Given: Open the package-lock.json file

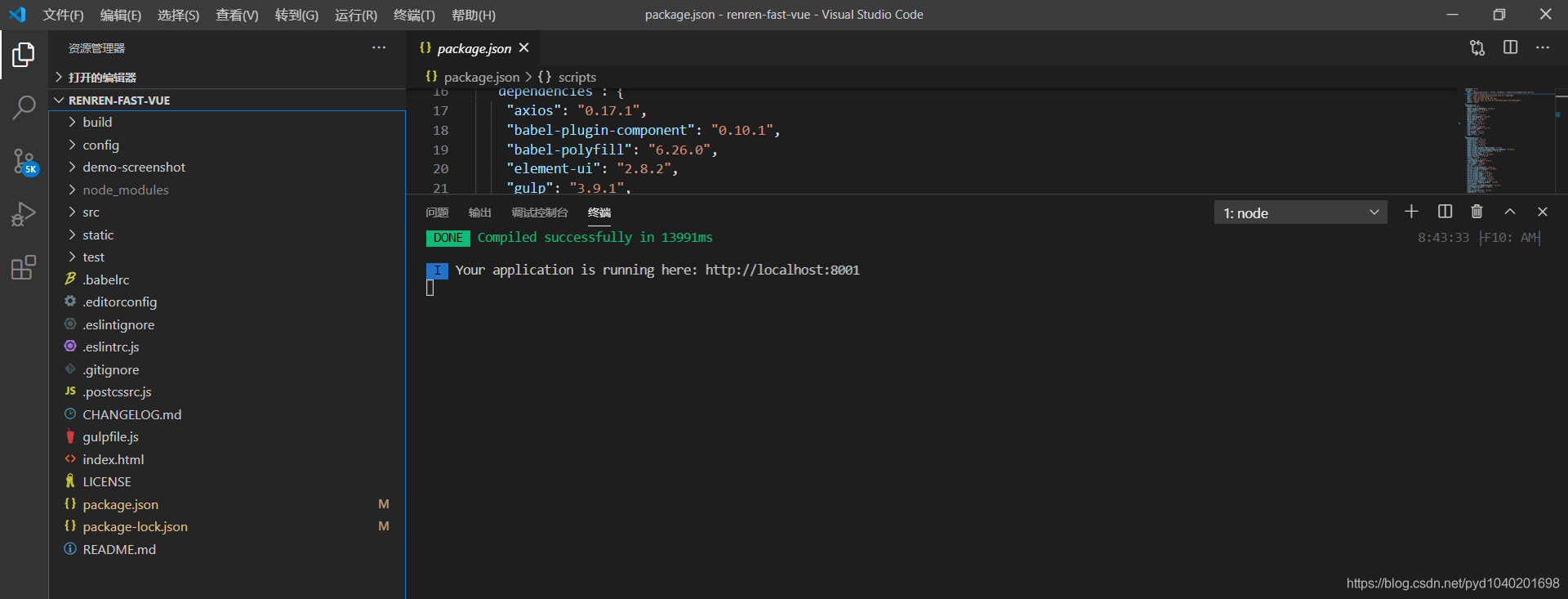Looking at the screenshot, I should (x=227, y=526).
